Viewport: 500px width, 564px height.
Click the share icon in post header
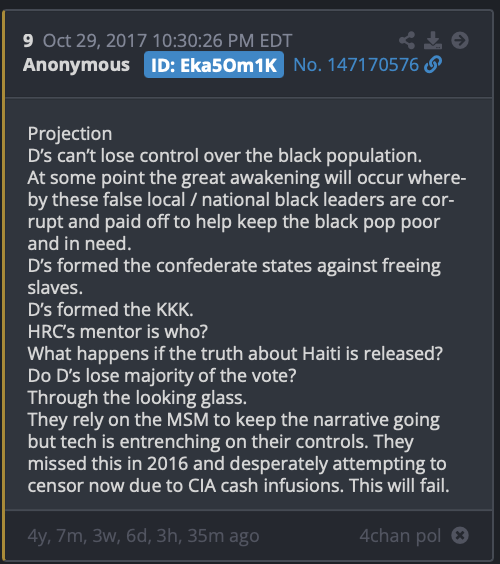coord(407,40)
